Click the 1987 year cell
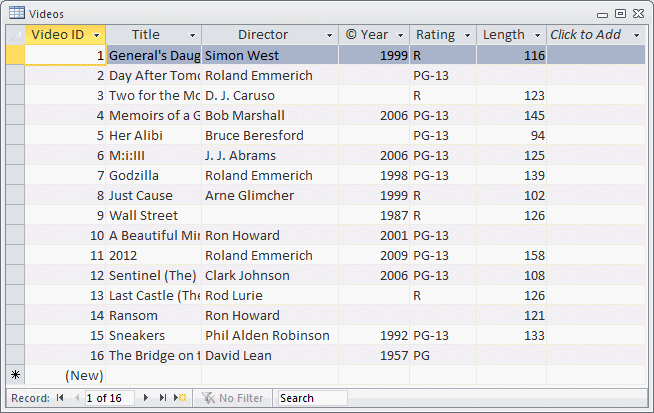 [374, 215]
